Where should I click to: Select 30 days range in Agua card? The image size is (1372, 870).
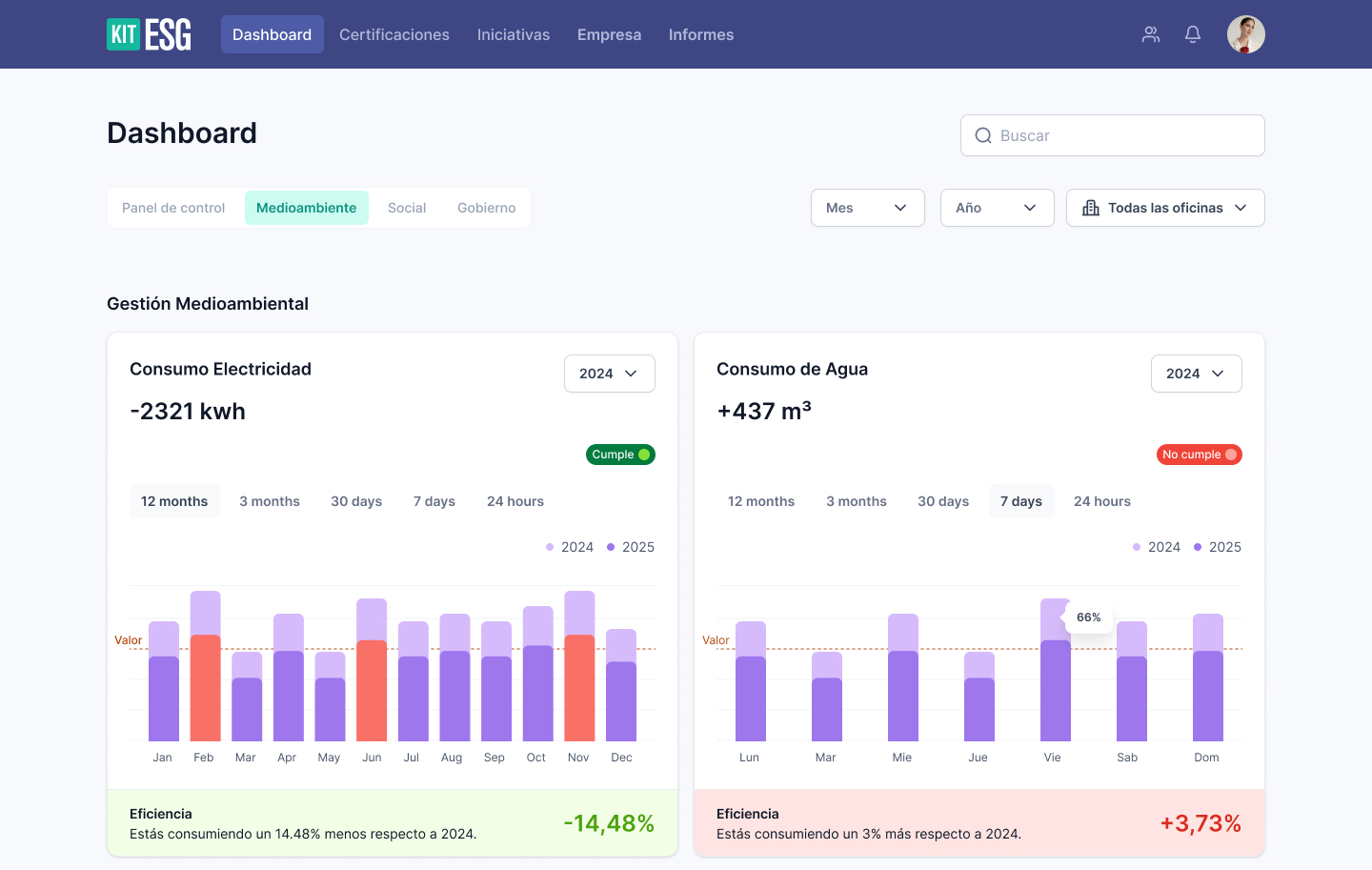pyautogui.click(x=943, y=501)
